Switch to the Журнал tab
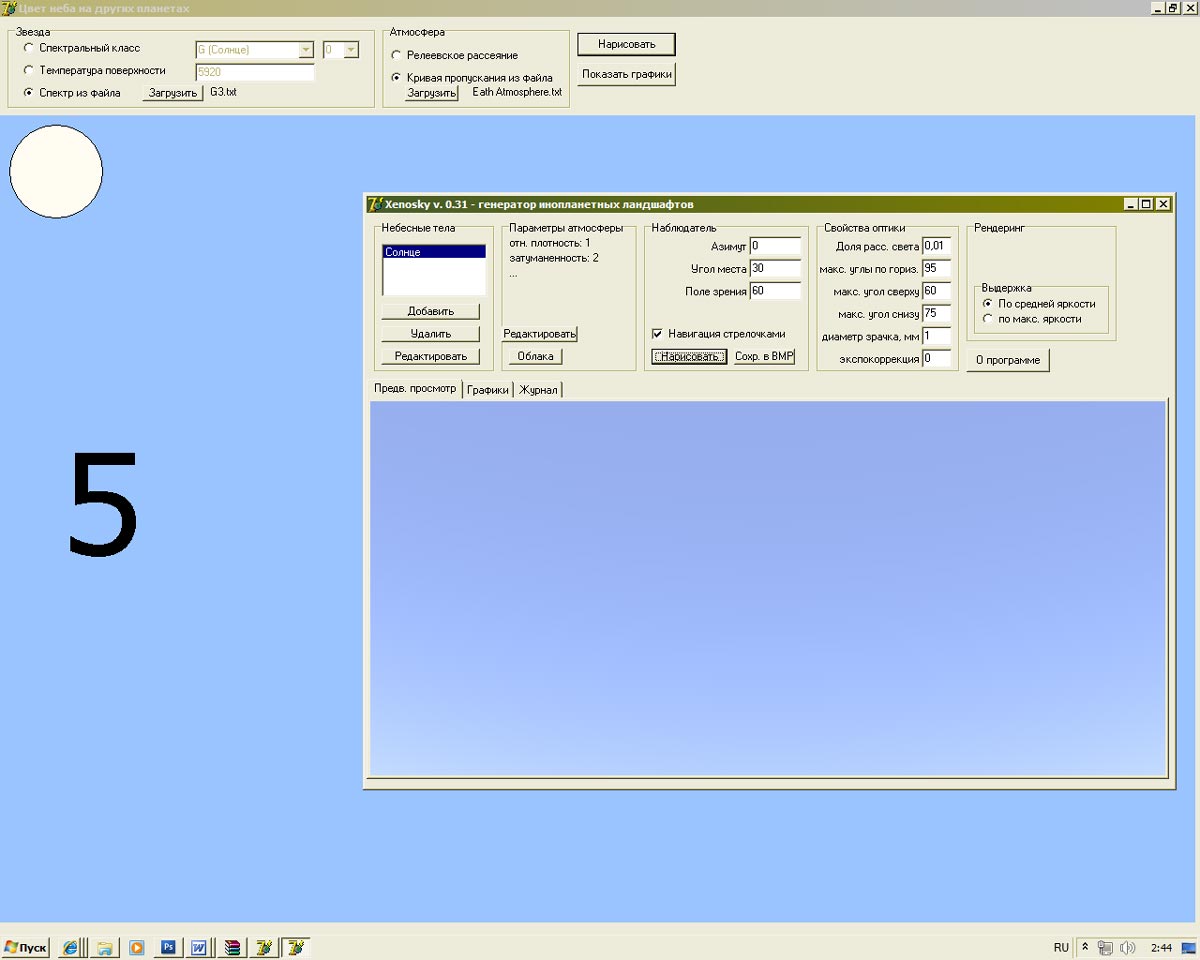Image resolution: width=1200 pixels, height=960 pixels. click(x=538, y=390)
